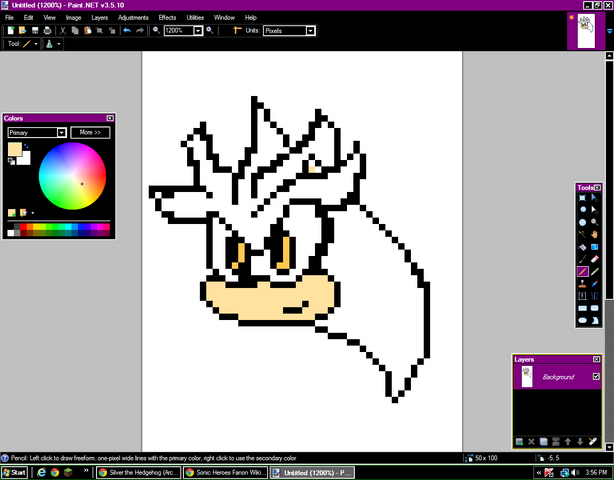Switch to Sonic Heroes Fanon Wiki window
Screen dimensions: 614x480
[x=226, y=473]
